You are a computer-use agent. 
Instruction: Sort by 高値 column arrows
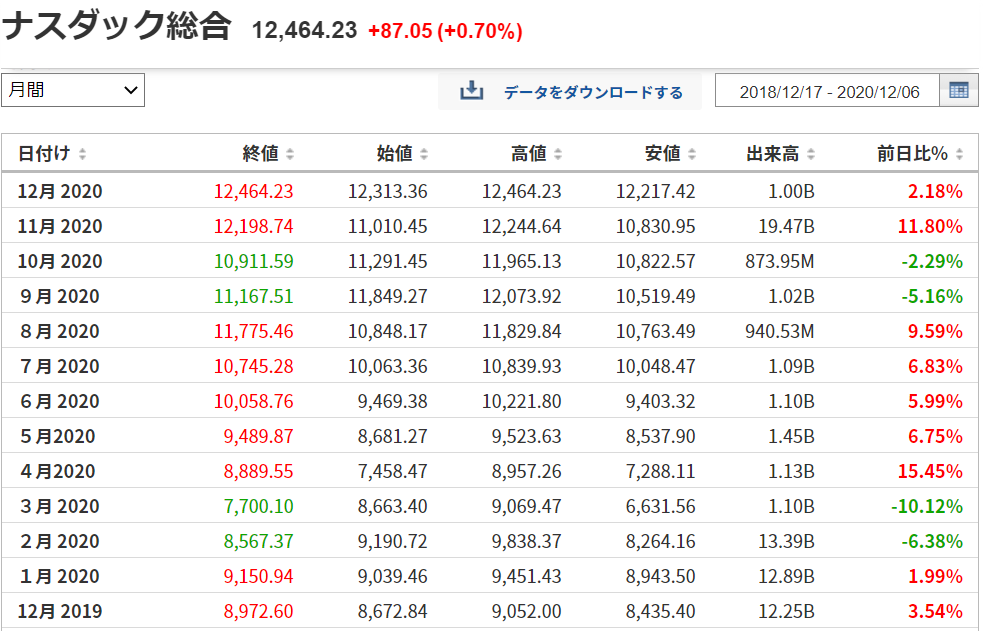558,154
